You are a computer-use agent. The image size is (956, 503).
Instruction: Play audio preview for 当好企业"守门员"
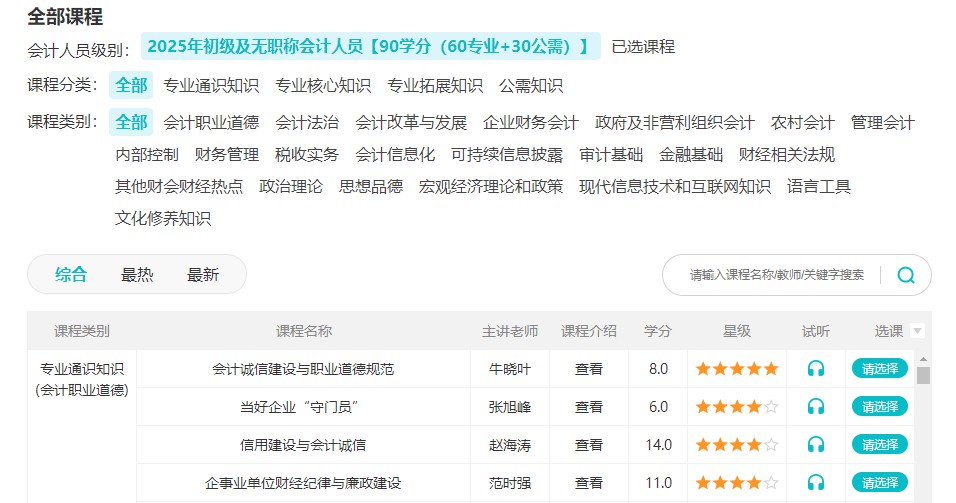[816, 407]
